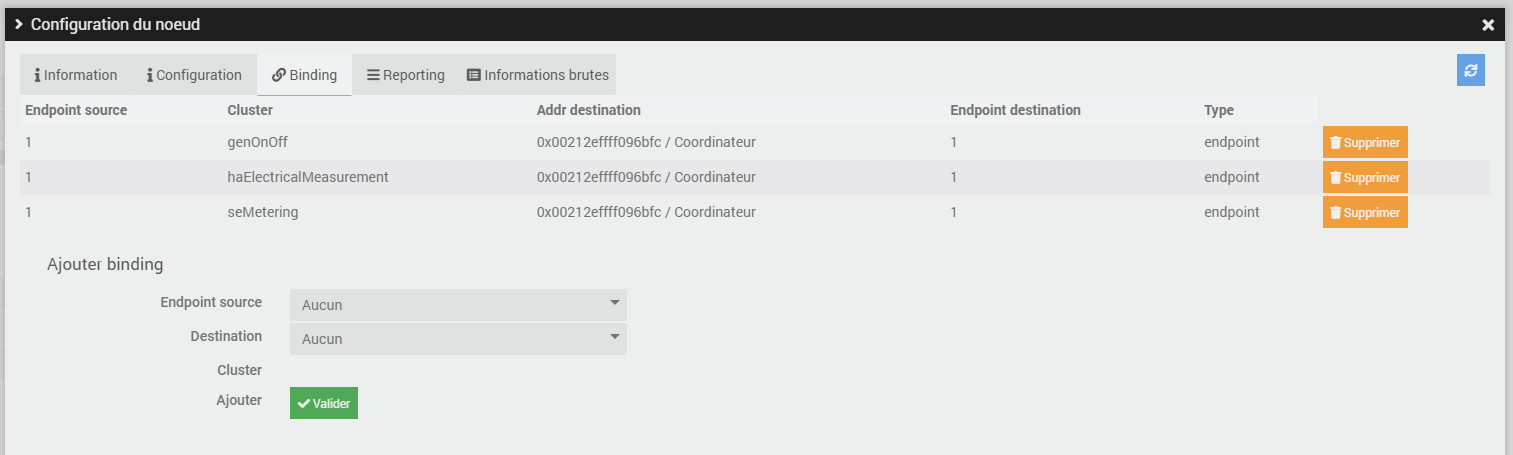Select the Binding tab
The width and height of the screenshot is (1513, 455).
304,75
